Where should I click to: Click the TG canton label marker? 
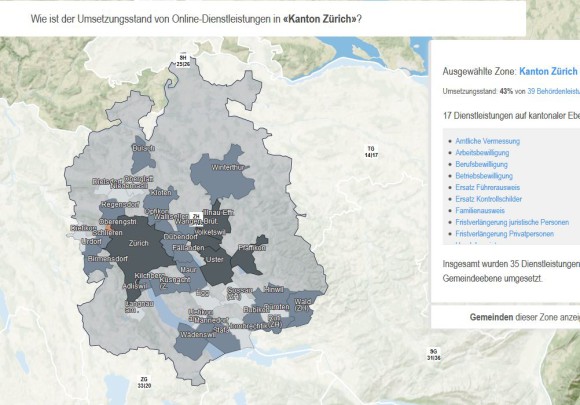click(371, 152)
